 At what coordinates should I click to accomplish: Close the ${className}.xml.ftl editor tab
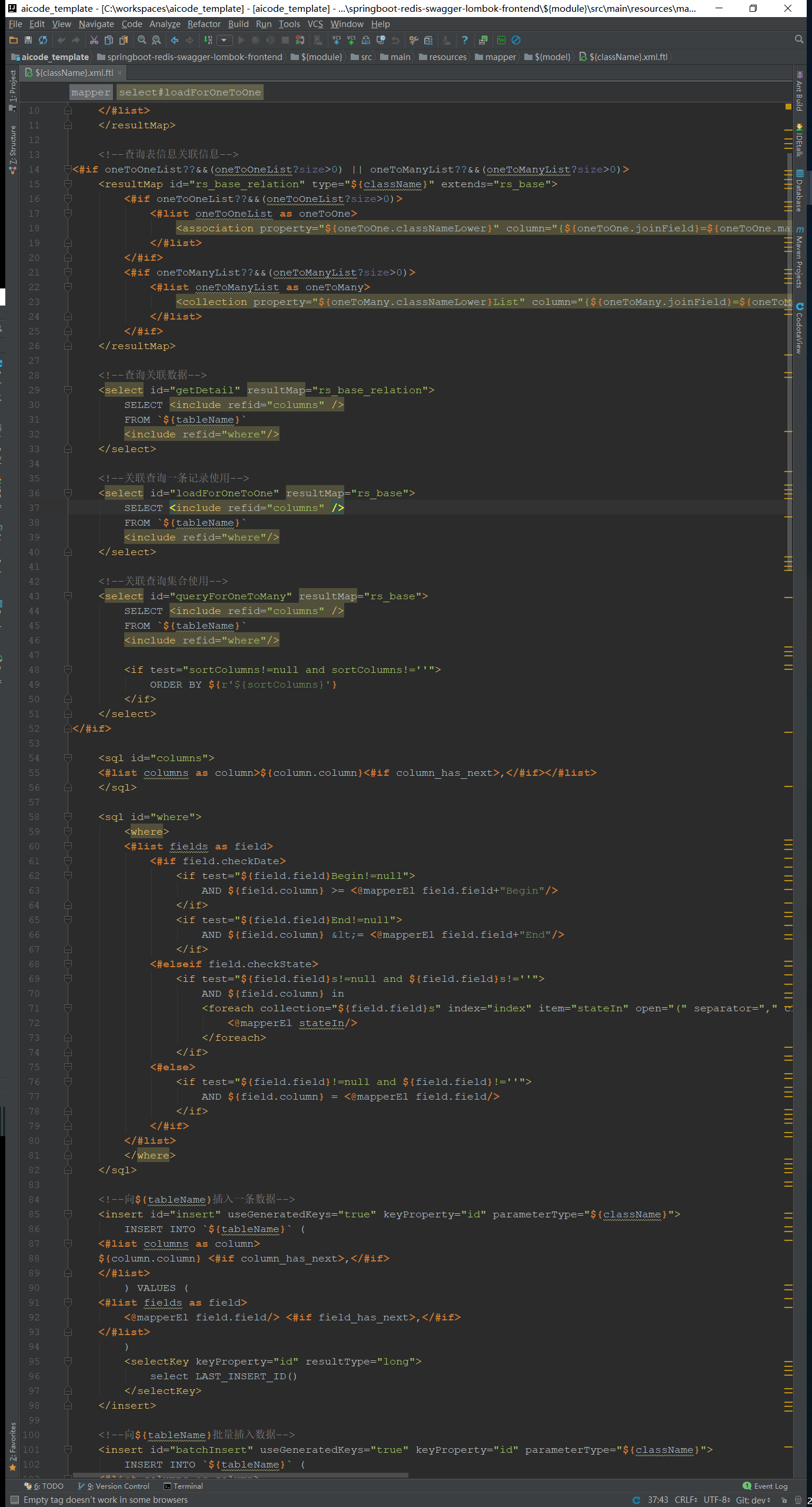[x=120, y=73]
